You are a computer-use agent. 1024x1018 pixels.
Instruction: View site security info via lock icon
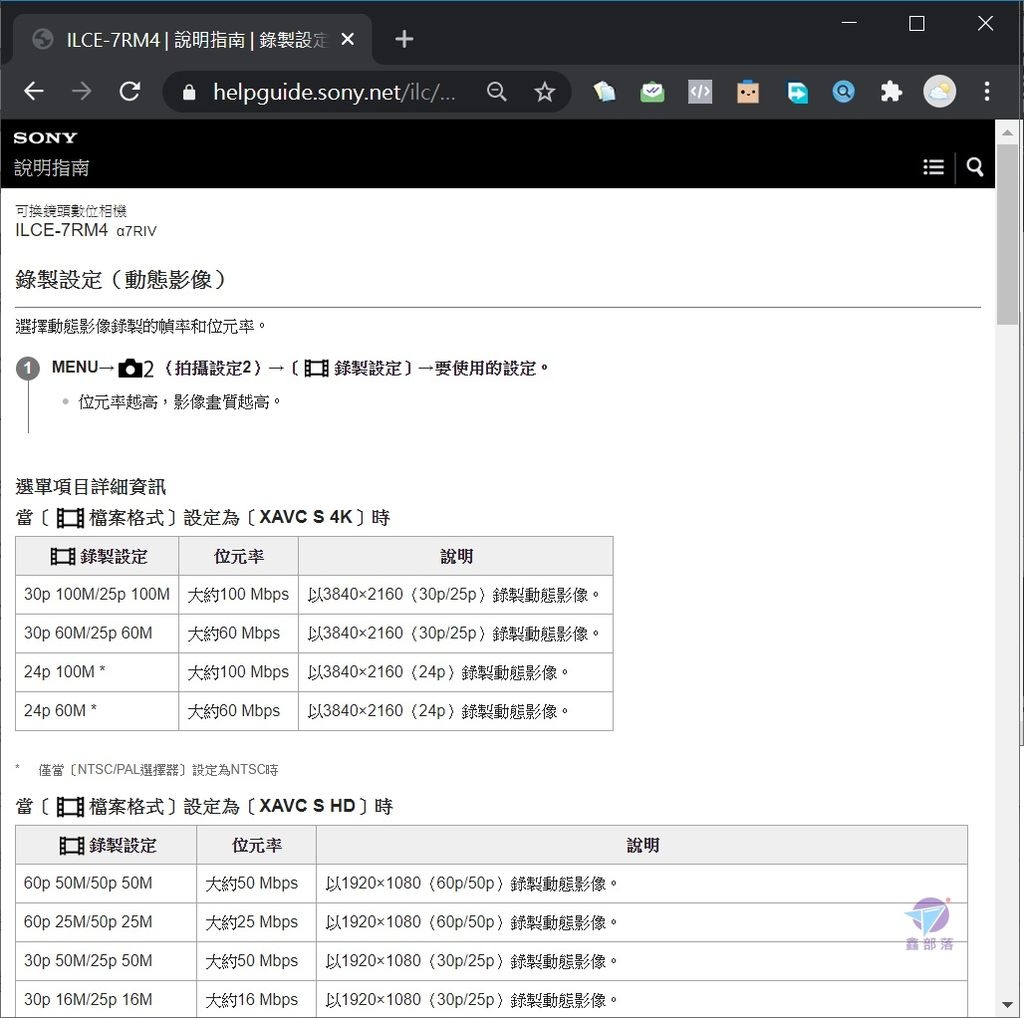189,92
